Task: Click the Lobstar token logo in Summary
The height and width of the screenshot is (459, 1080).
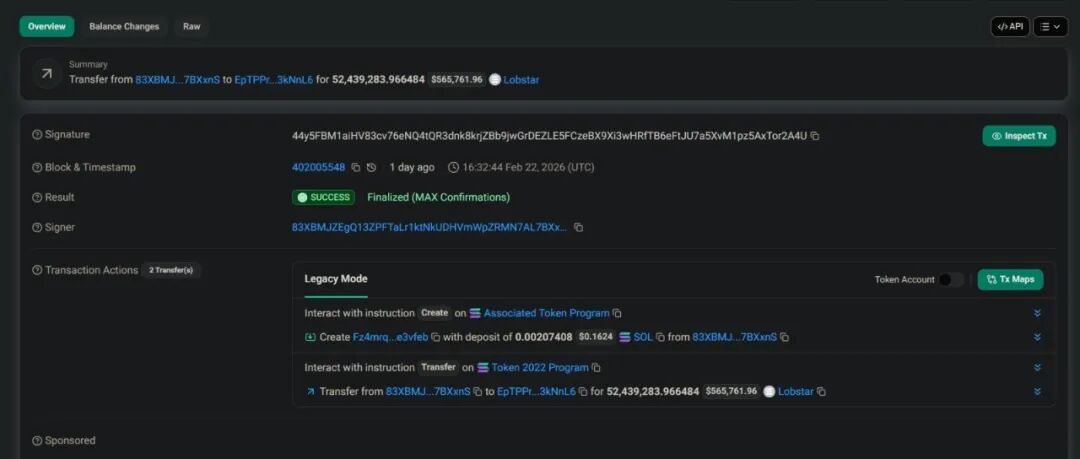Action: coord(495,80)
